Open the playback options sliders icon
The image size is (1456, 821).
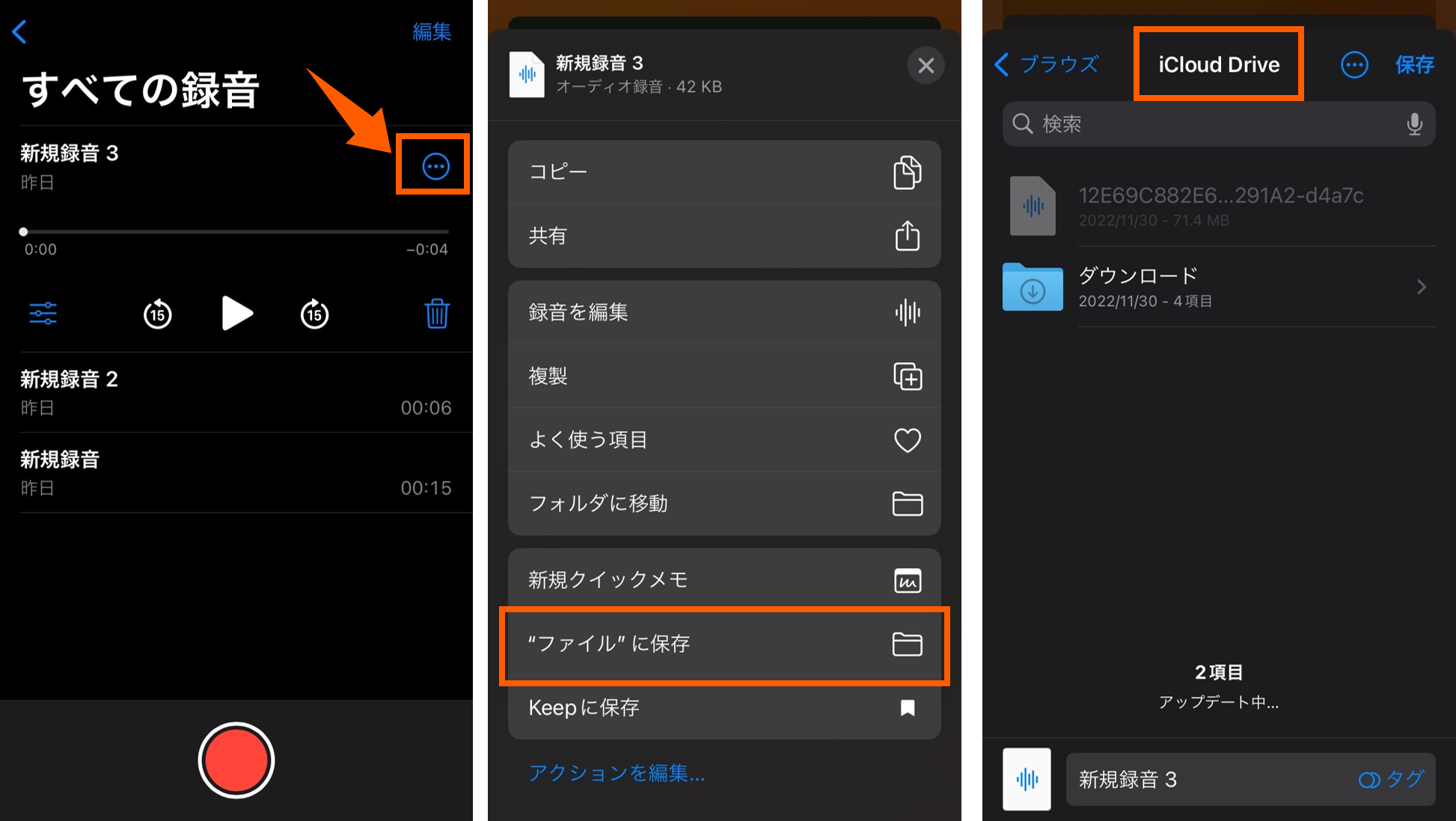(43, 313)
